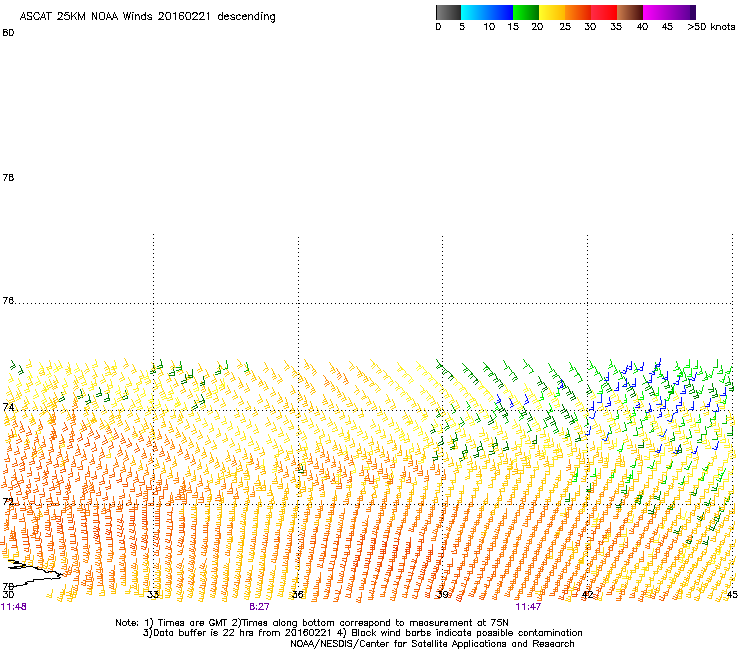Click the NOAA/NESDIS Center for Satellite Applications credit line
Viewport: 740px width, 650px height.
click(432, 644)
